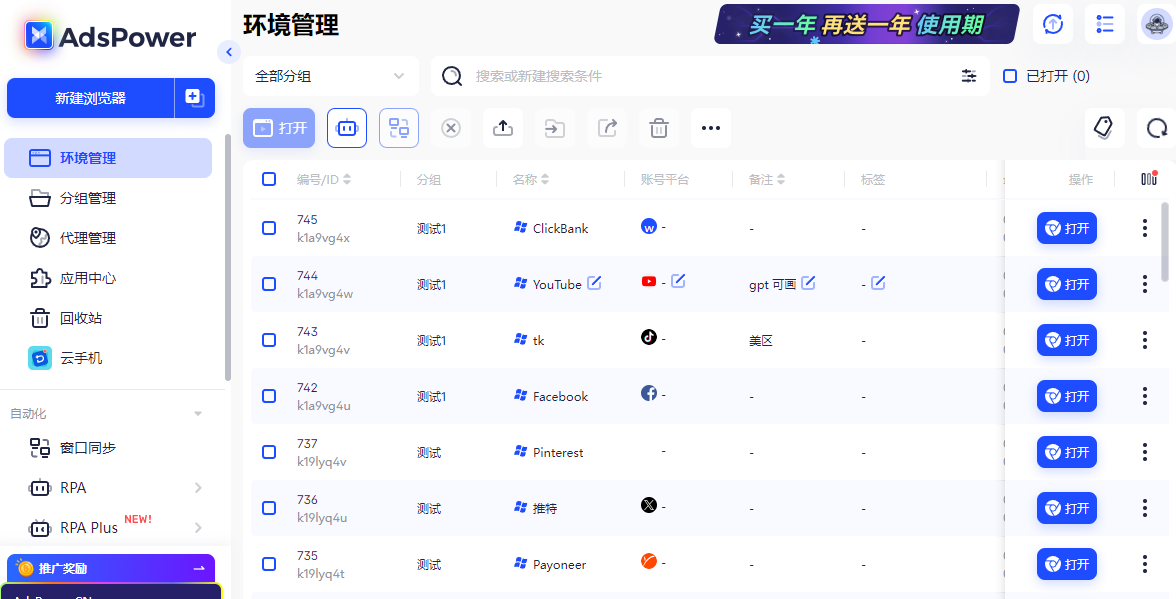Tick the checkbox for environment 745
1176x599 pixels.
(x=269, y=228)
